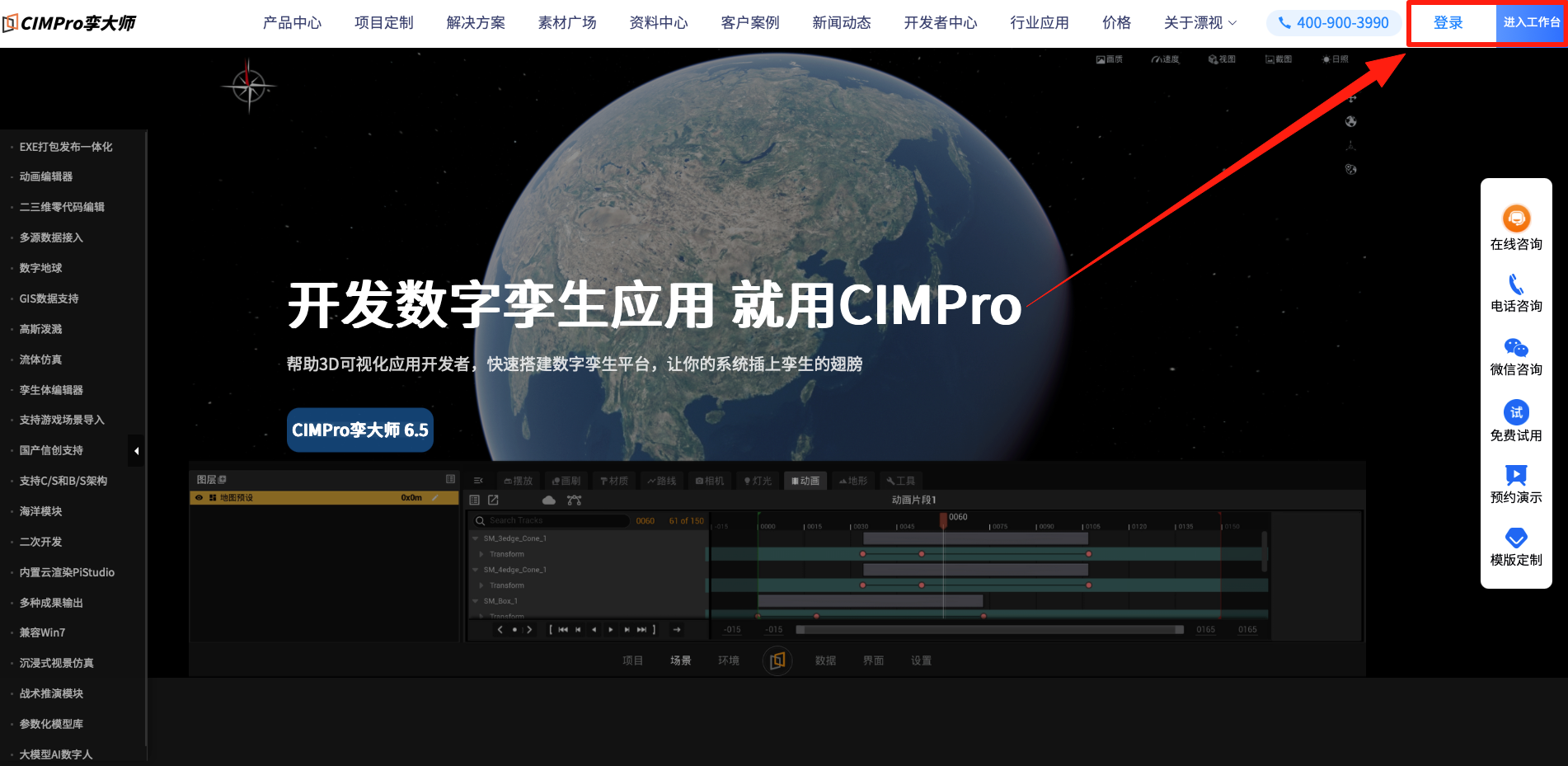Expand Transform under SM_4edge_Cone_1
Viewport: 1568px width, 766px height.
coord(481,585)
